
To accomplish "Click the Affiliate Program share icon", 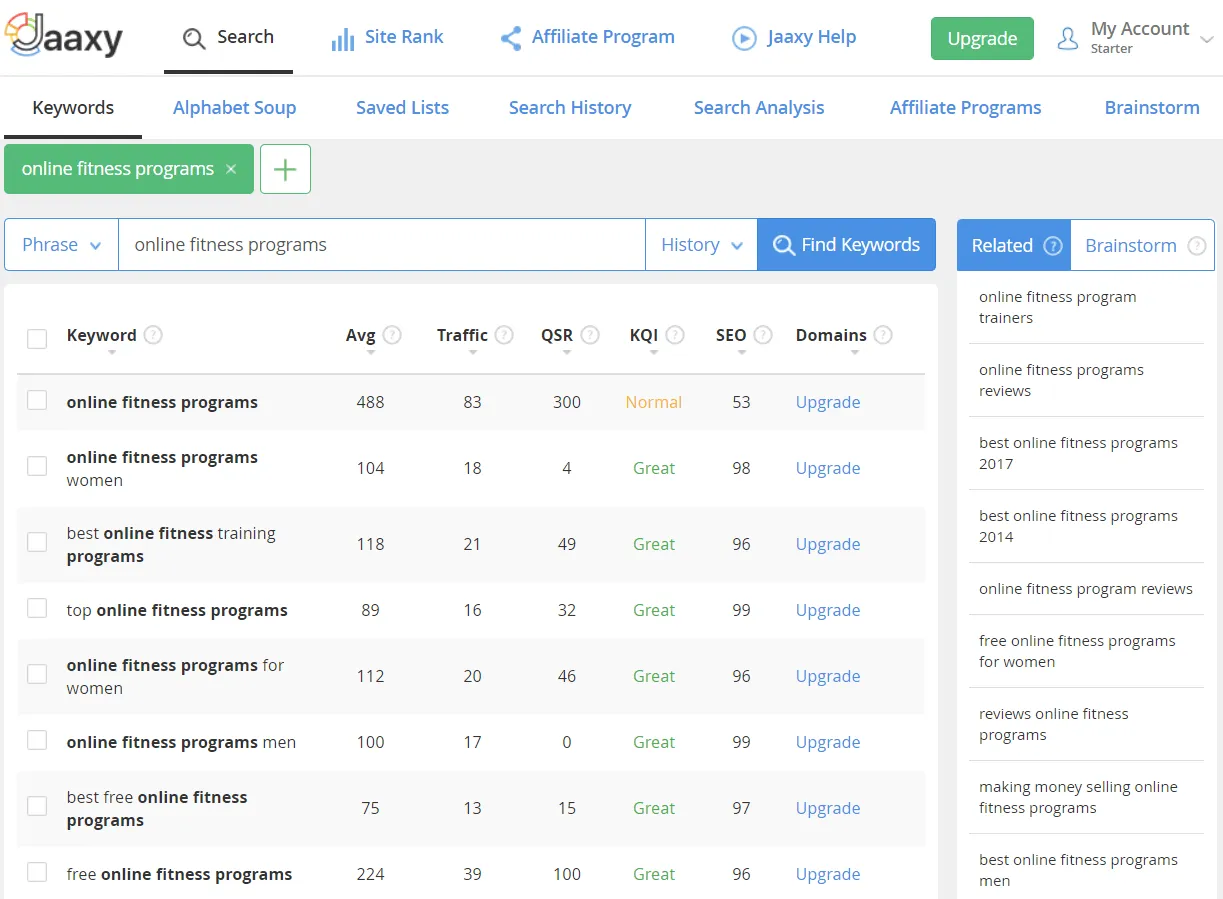I will coord(511,38).
